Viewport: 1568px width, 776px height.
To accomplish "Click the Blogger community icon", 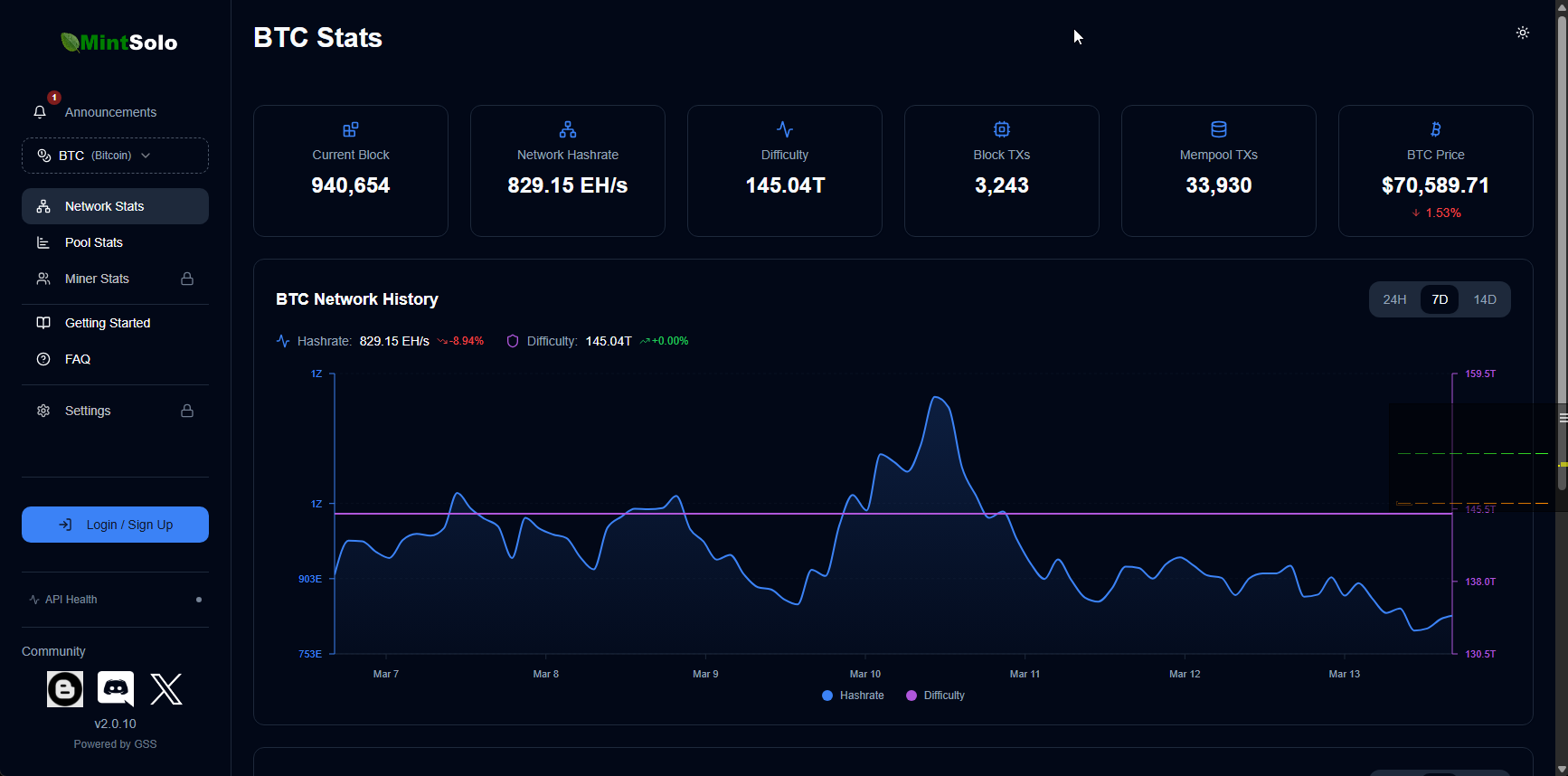I will tap(65, 689).
